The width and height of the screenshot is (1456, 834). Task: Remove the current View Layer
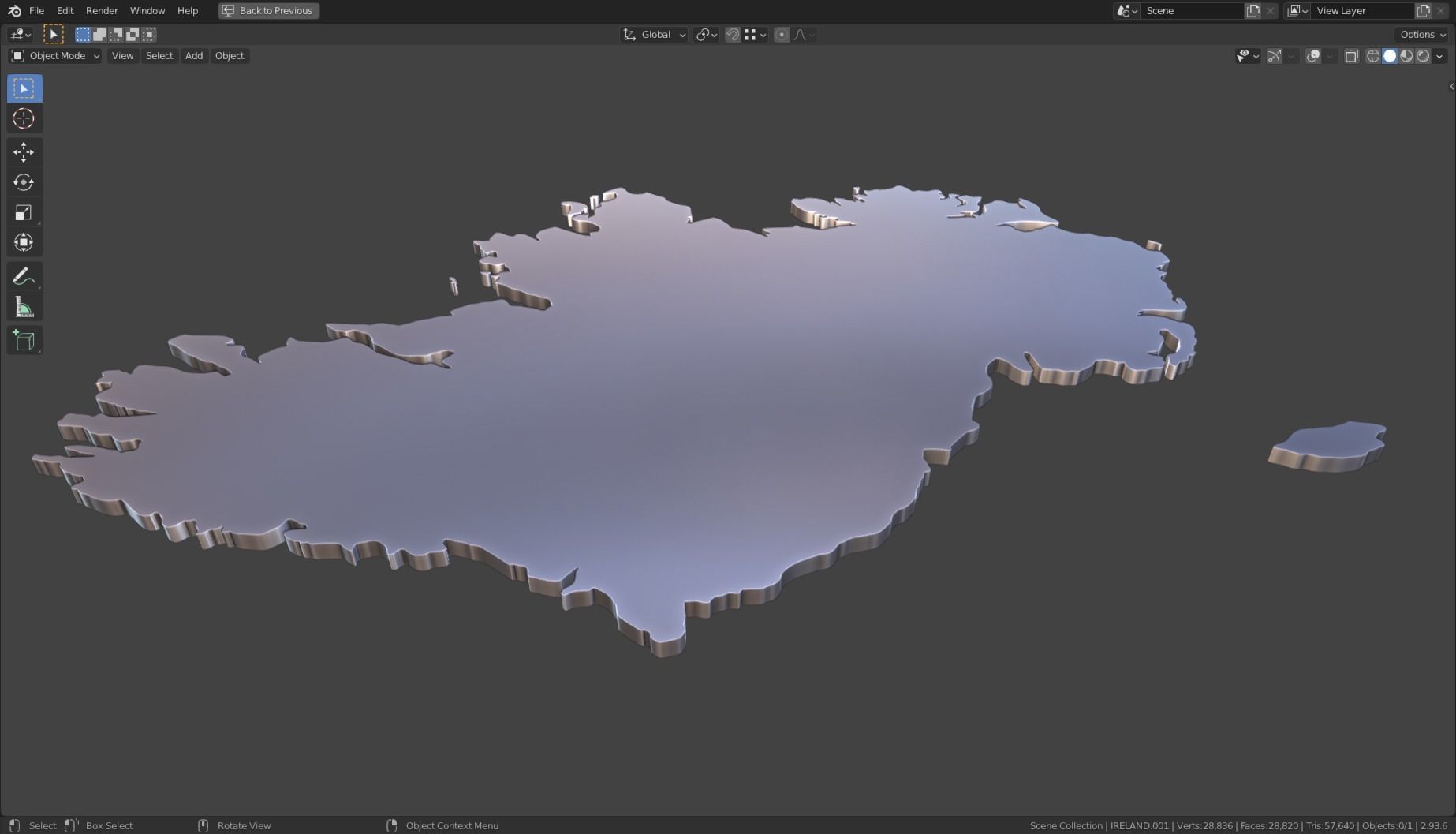click(1441, 10)
